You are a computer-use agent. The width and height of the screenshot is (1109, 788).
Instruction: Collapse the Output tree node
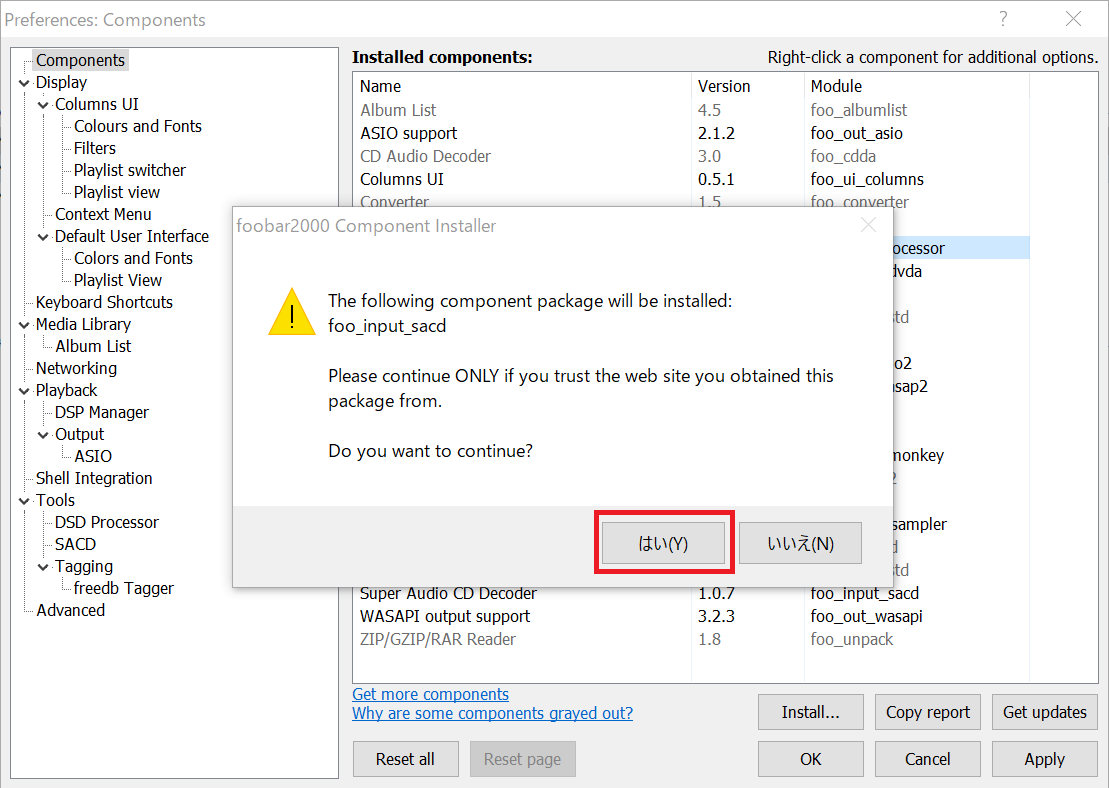[x=44, y=434]
